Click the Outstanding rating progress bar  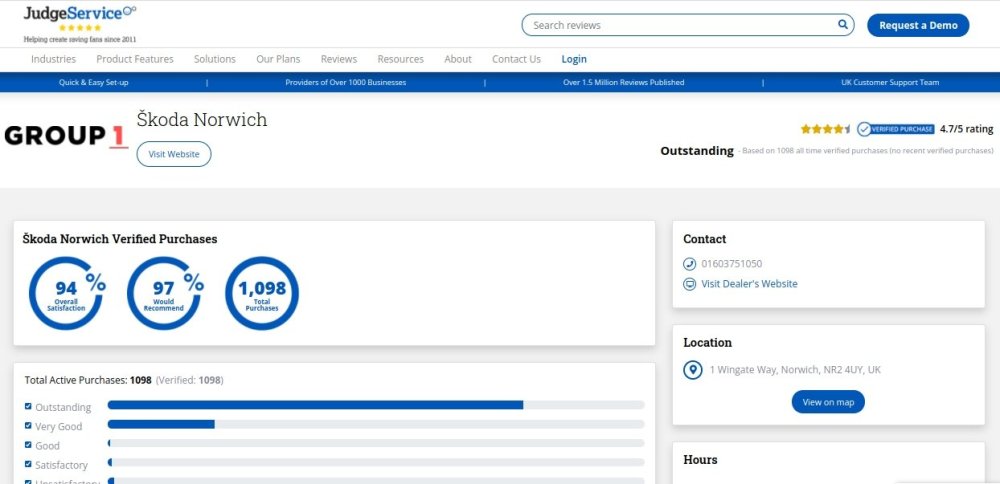pyautogui.click(x=376, y=405)
